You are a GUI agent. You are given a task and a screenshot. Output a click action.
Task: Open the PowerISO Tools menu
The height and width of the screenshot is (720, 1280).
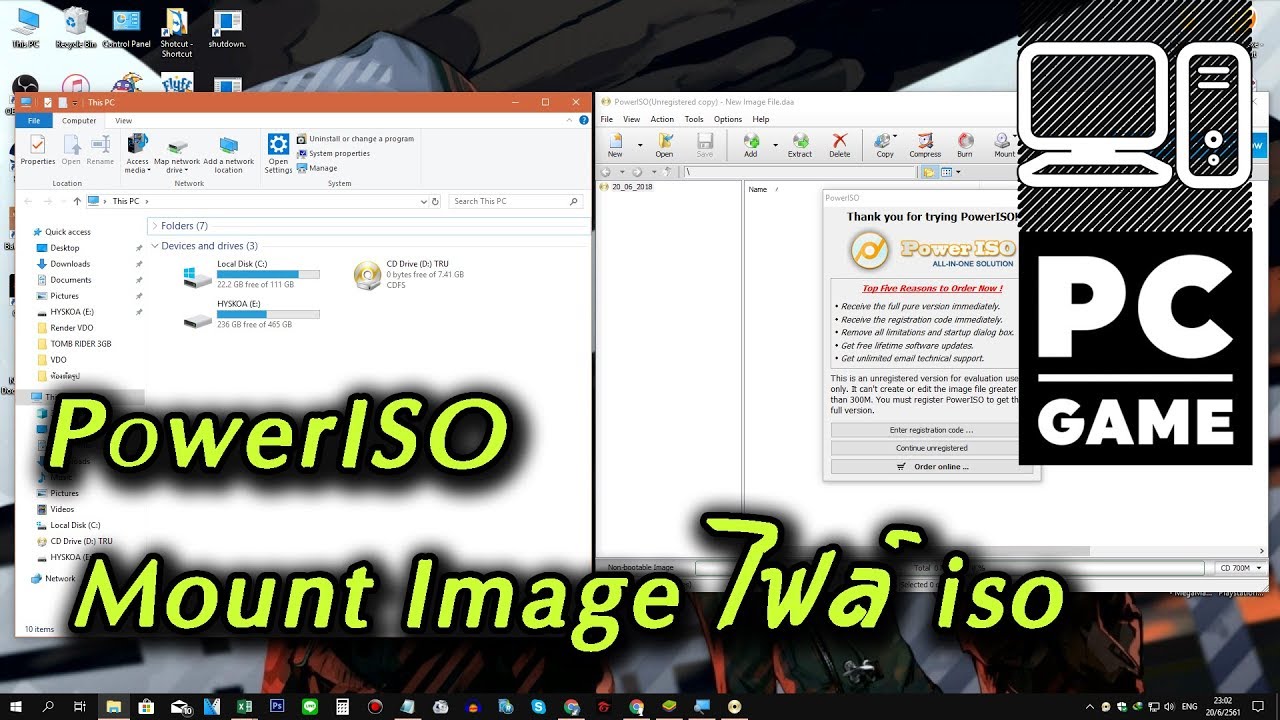694,119
